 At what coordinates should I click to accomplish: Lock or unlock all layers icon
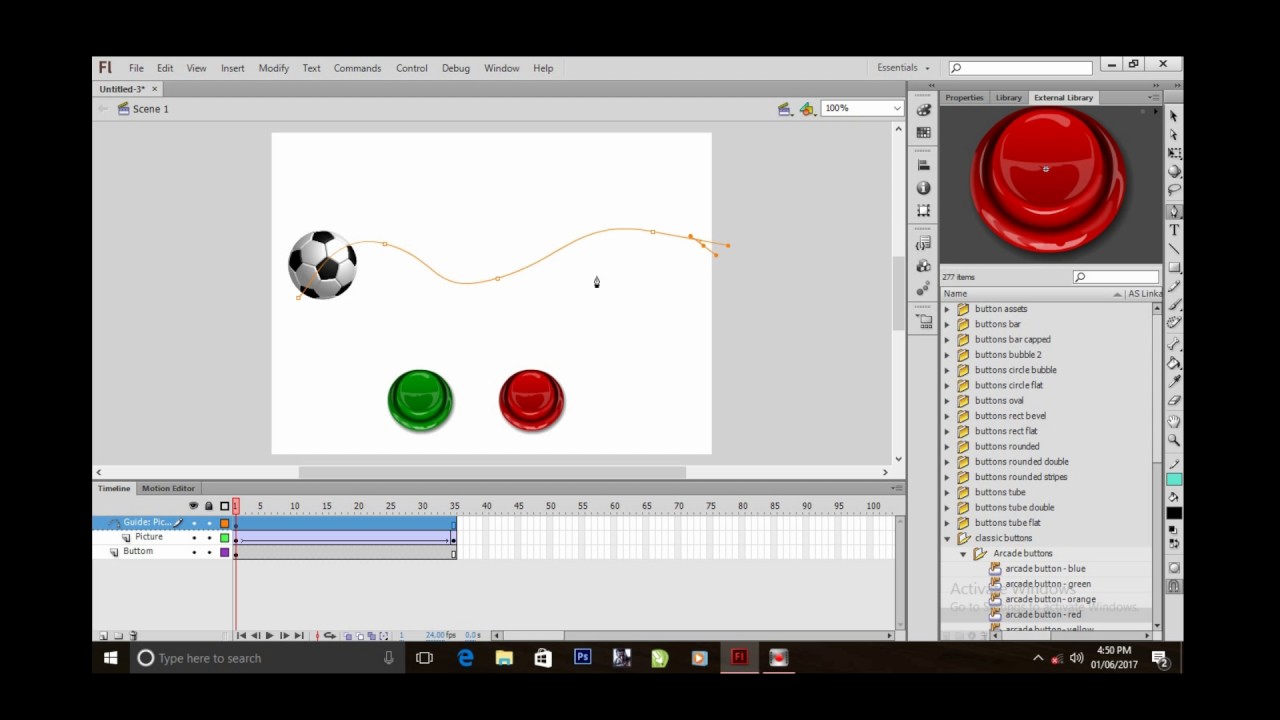(209, 506)
